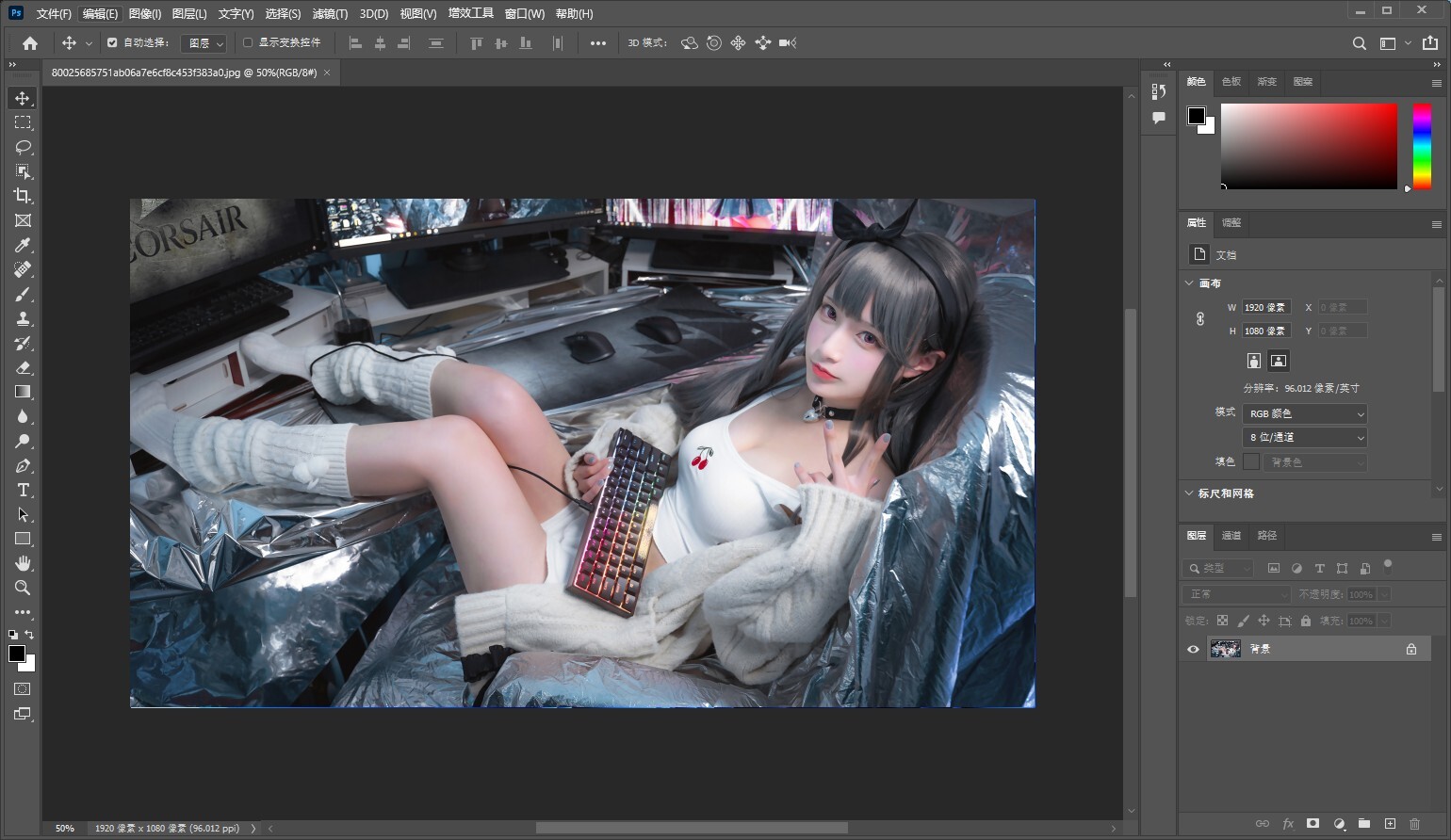Click the foreground color swatch in toolbar

click(17, 654)
